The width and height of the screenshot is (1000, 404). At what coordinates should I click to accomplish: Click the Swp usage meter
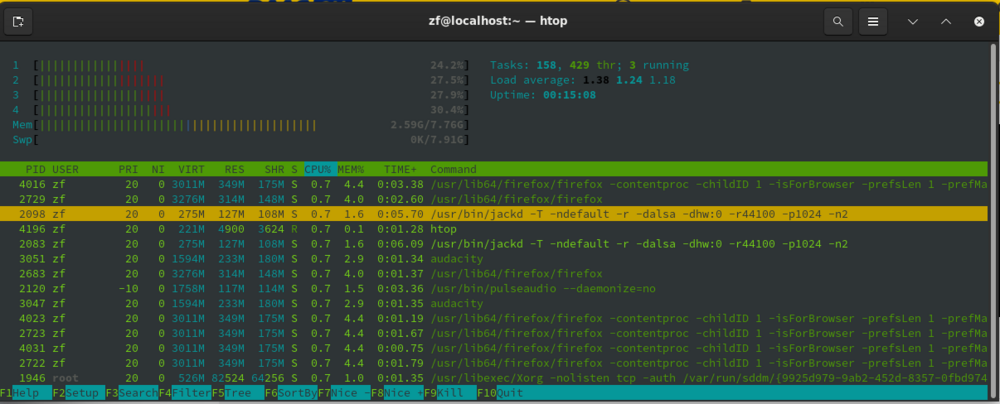242,140
